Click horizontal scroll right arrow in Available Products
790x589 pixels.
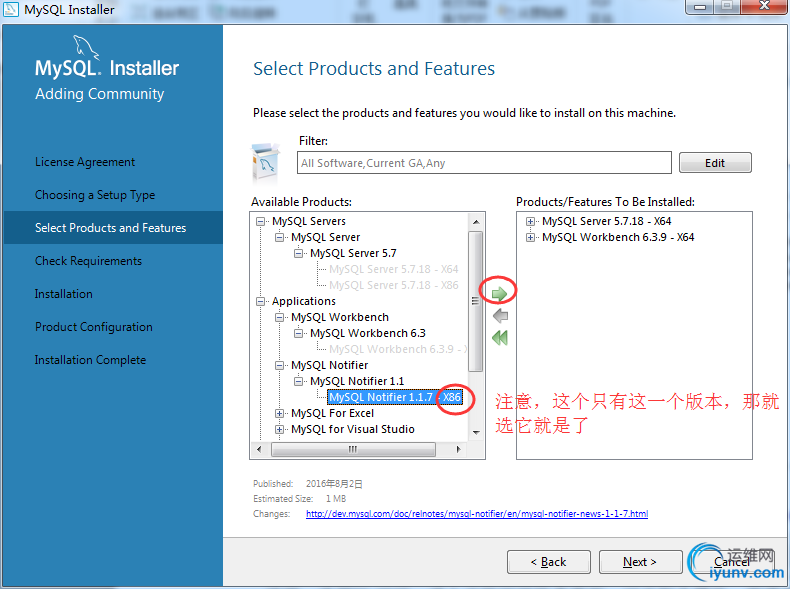(458, 449)
